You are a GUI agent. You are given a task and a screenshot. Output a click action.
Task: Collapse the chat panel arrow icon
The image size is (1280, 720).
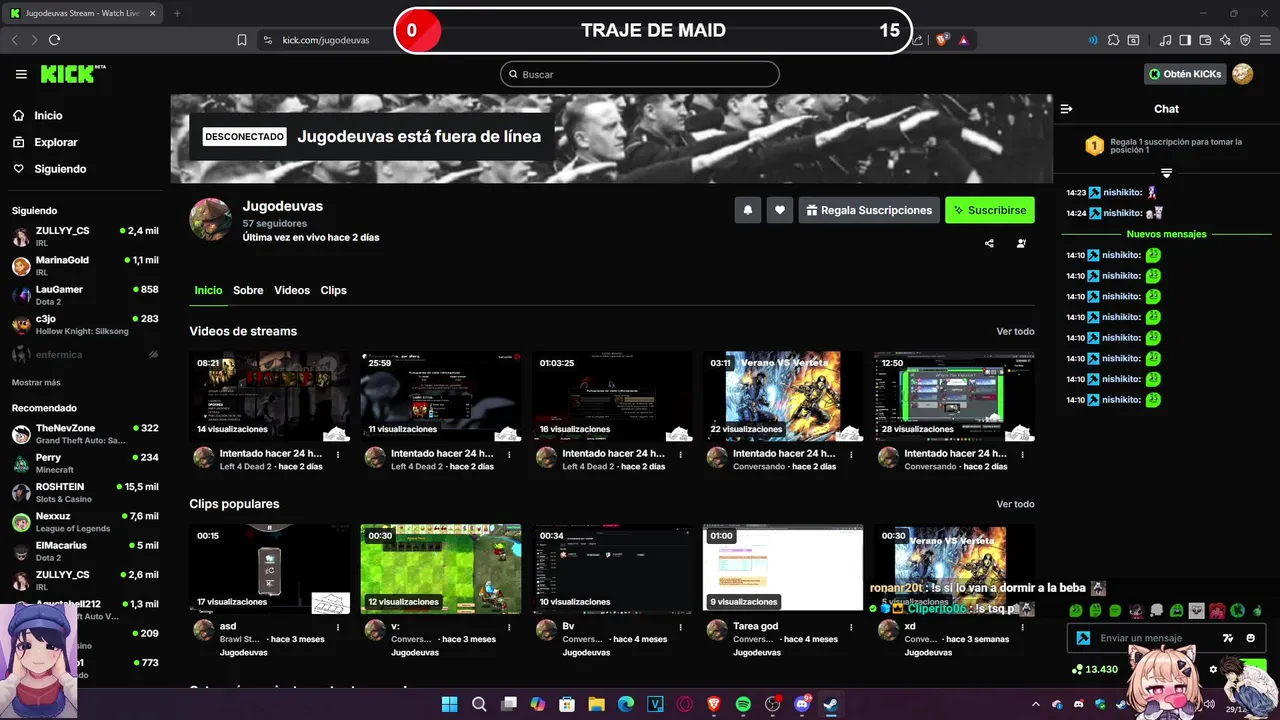tap(1066, 109)
